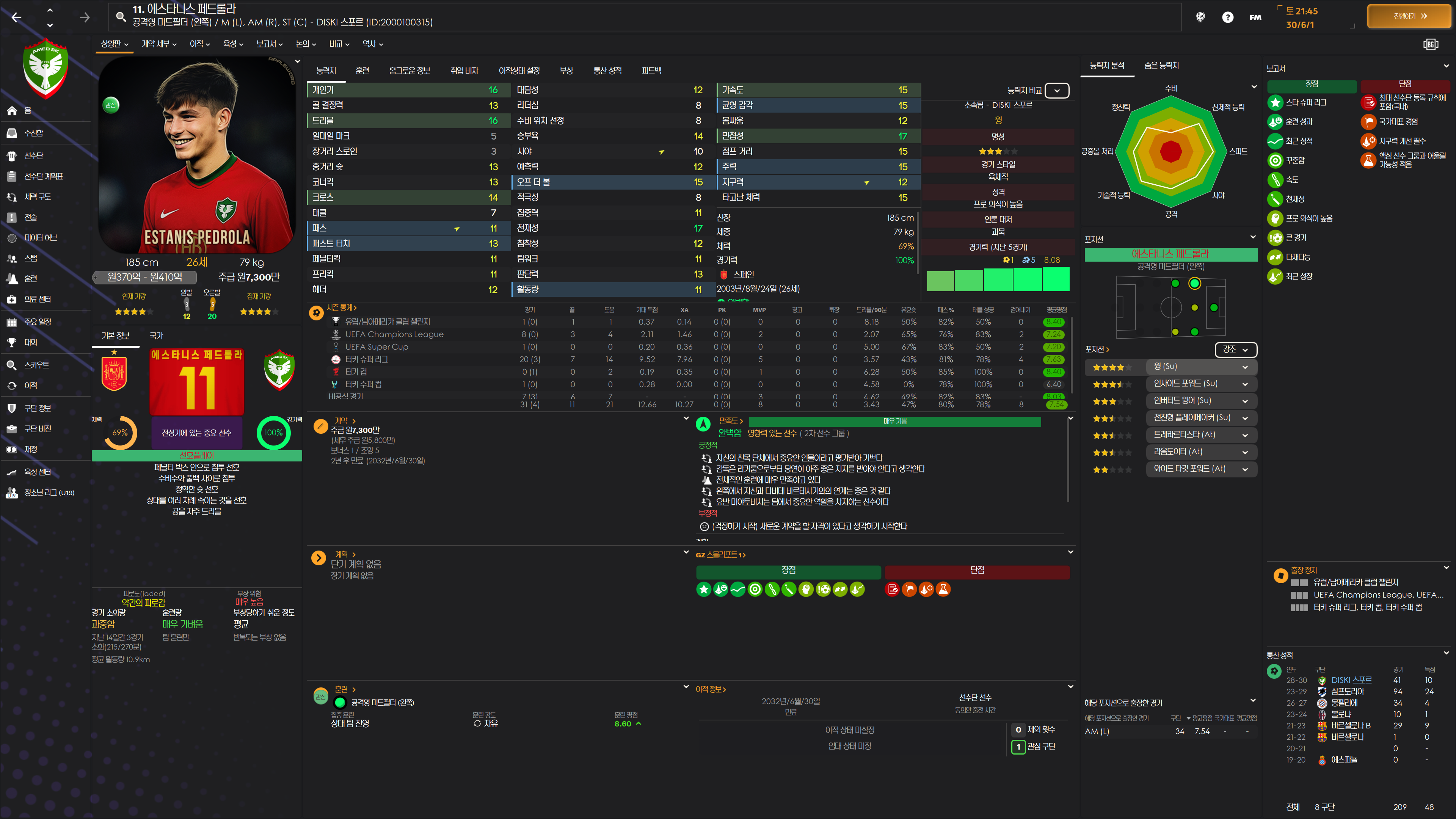Screen dimensions: 1456x819
Task: Click the match fitness form bar chart
Action: pyautogui.click(x=998, y=280)
